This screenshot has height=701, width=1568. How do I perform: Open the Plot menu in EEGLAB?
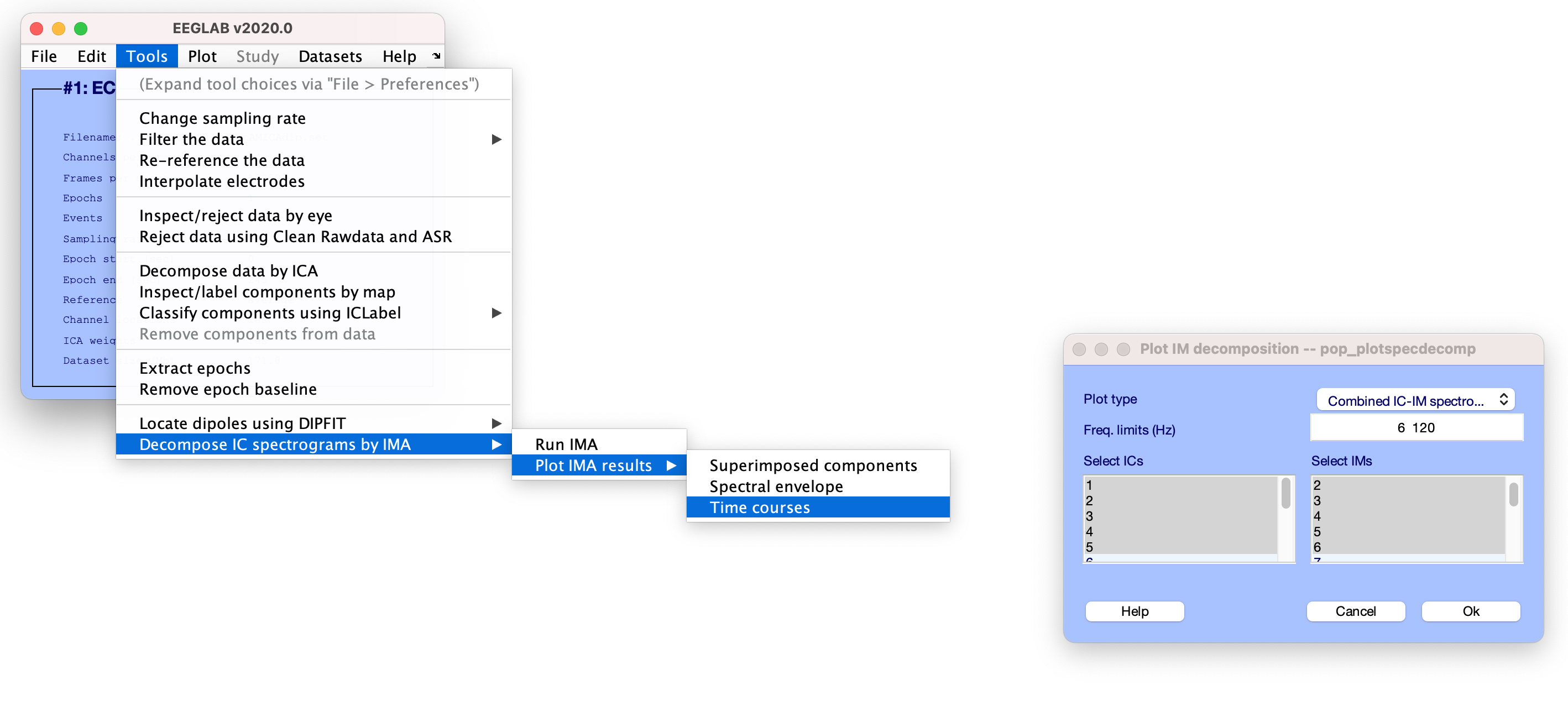(x=202, y=56)
